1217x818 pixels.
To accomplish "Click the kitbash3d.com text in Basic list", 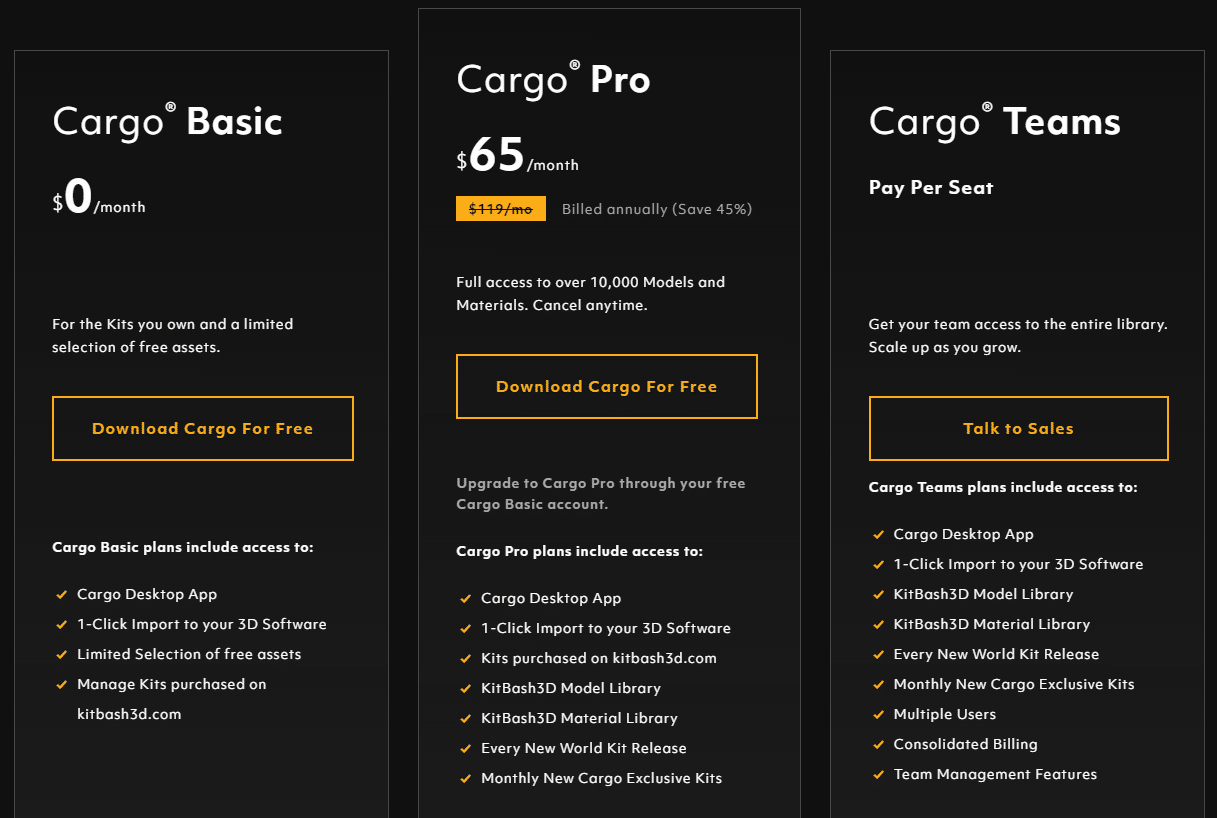I will [x=129, y=714].
